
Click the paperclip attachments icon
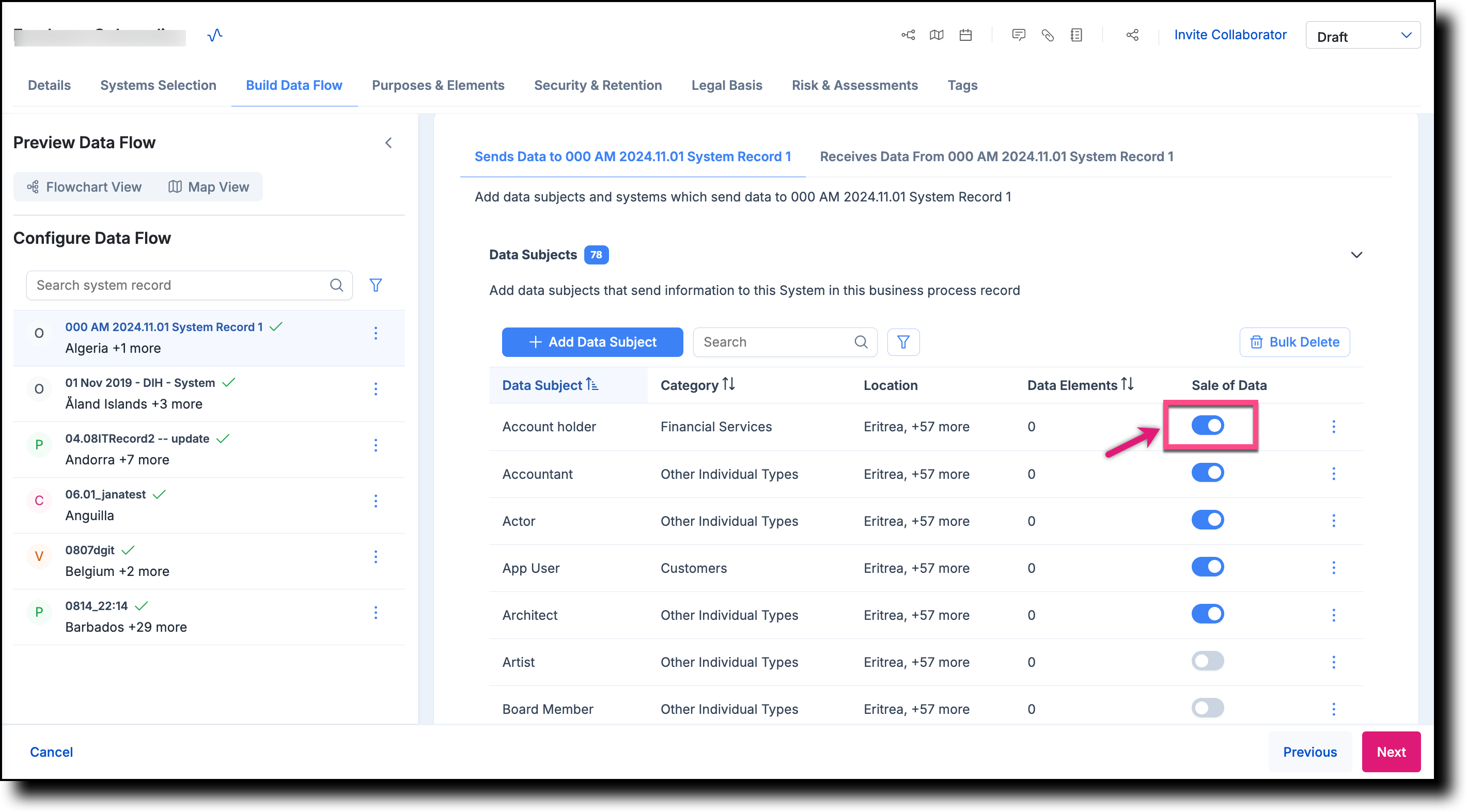(x=1048, y=35)
